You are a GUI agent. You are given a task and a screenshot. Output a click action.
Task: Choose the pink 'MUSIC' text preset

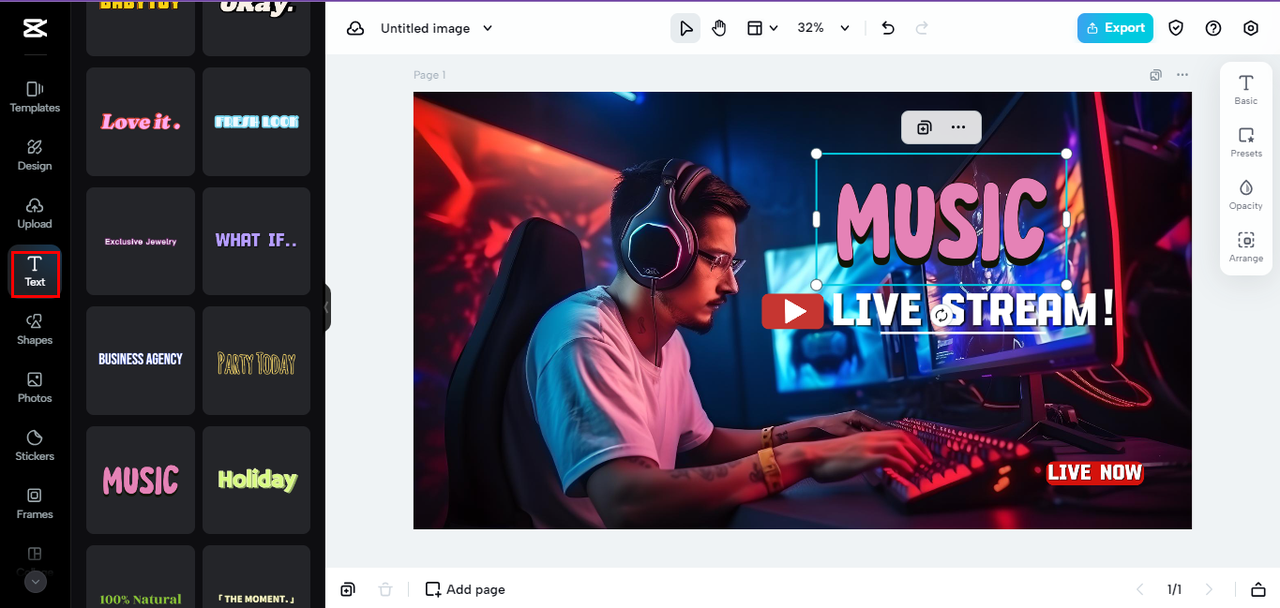pyautogui.click(x=140, y=480)
